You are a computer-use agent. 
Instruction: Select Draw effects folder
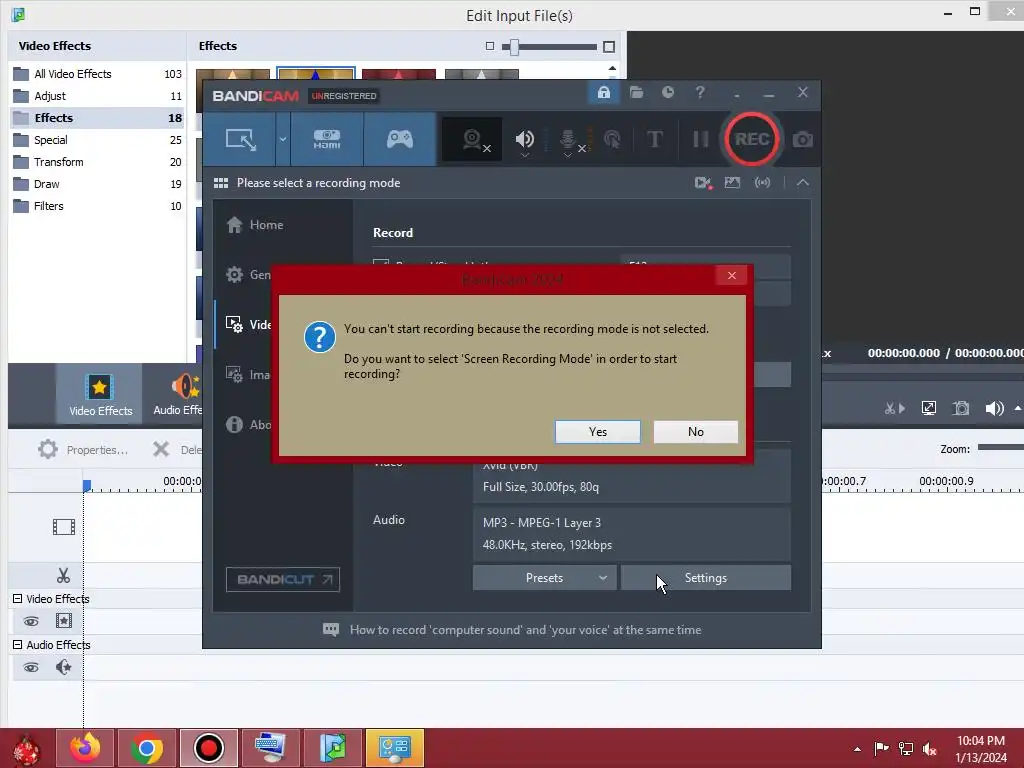[97, 184]
